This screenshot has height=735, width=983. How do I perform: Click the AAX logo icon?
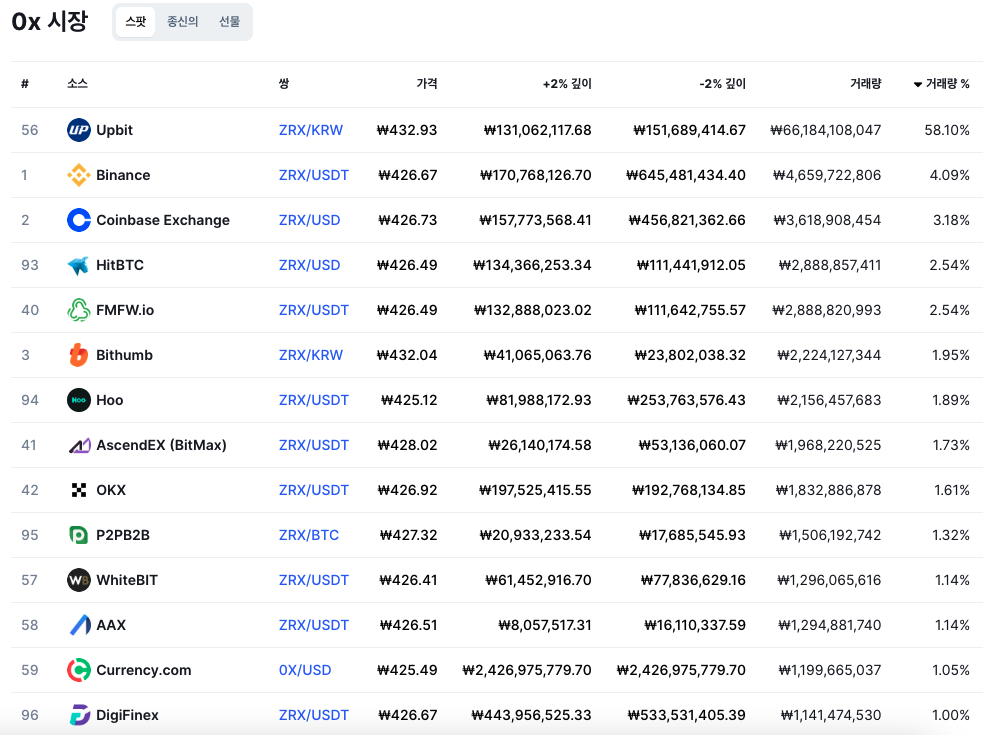point(78,625)
